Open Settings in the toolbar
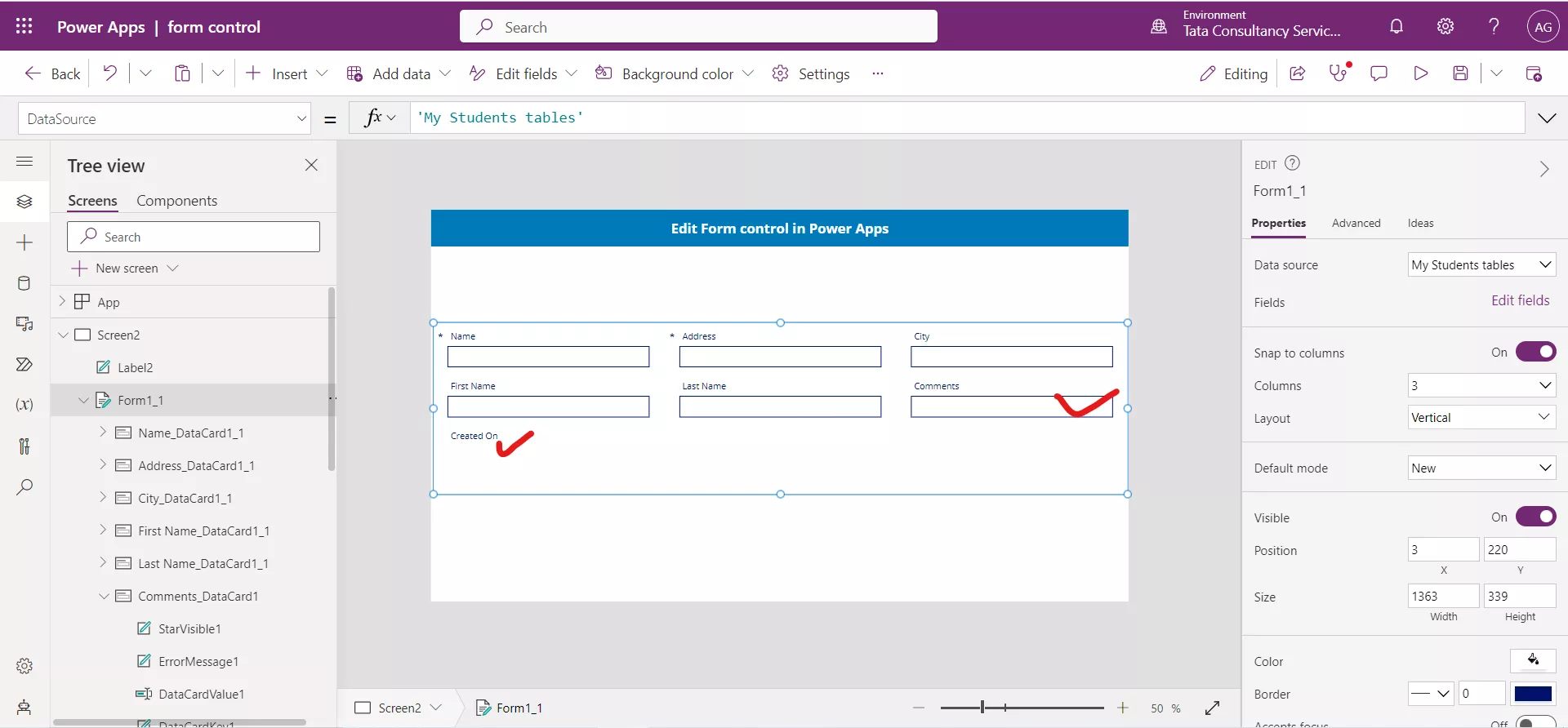The height and width of the screenshot is (728, 1568). [811, 73]
